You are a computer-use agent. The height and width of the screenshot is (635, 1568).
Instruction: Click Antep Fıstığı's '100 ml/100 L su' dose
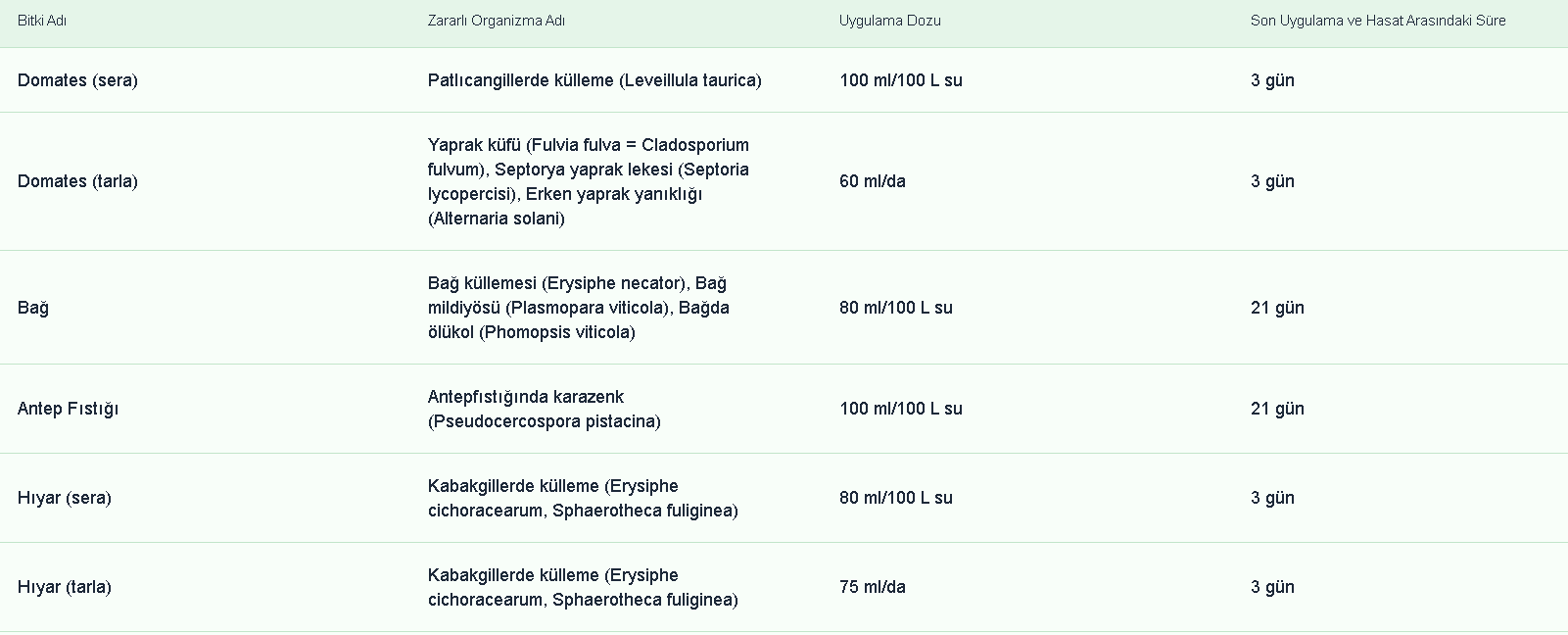[900, 409]
